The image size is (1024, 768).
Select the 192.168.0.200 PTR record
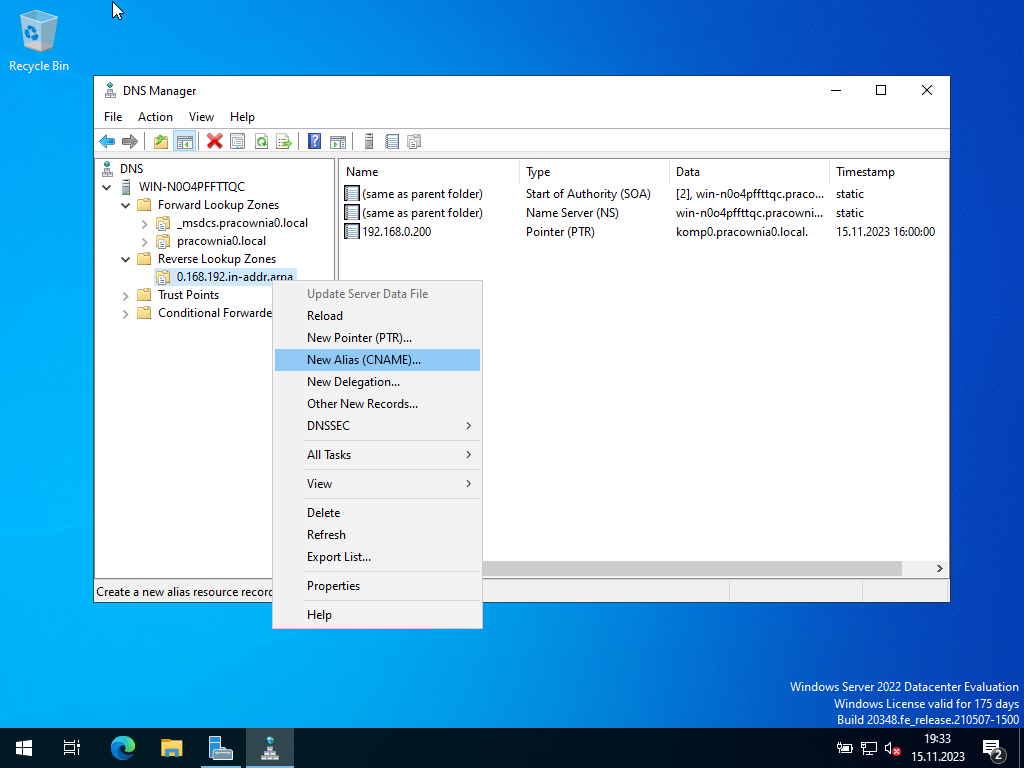click(x=643, y=232)
